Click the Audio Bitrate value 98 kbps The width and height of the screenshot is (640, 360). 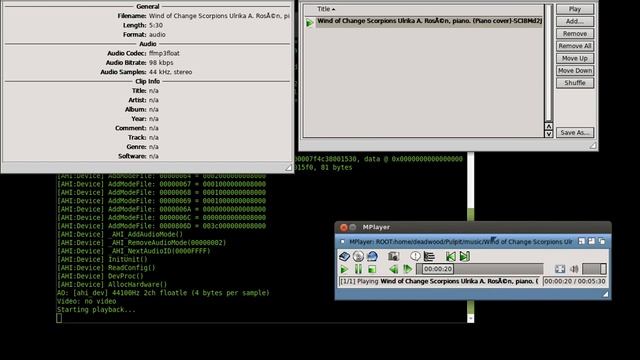(161, 62)
